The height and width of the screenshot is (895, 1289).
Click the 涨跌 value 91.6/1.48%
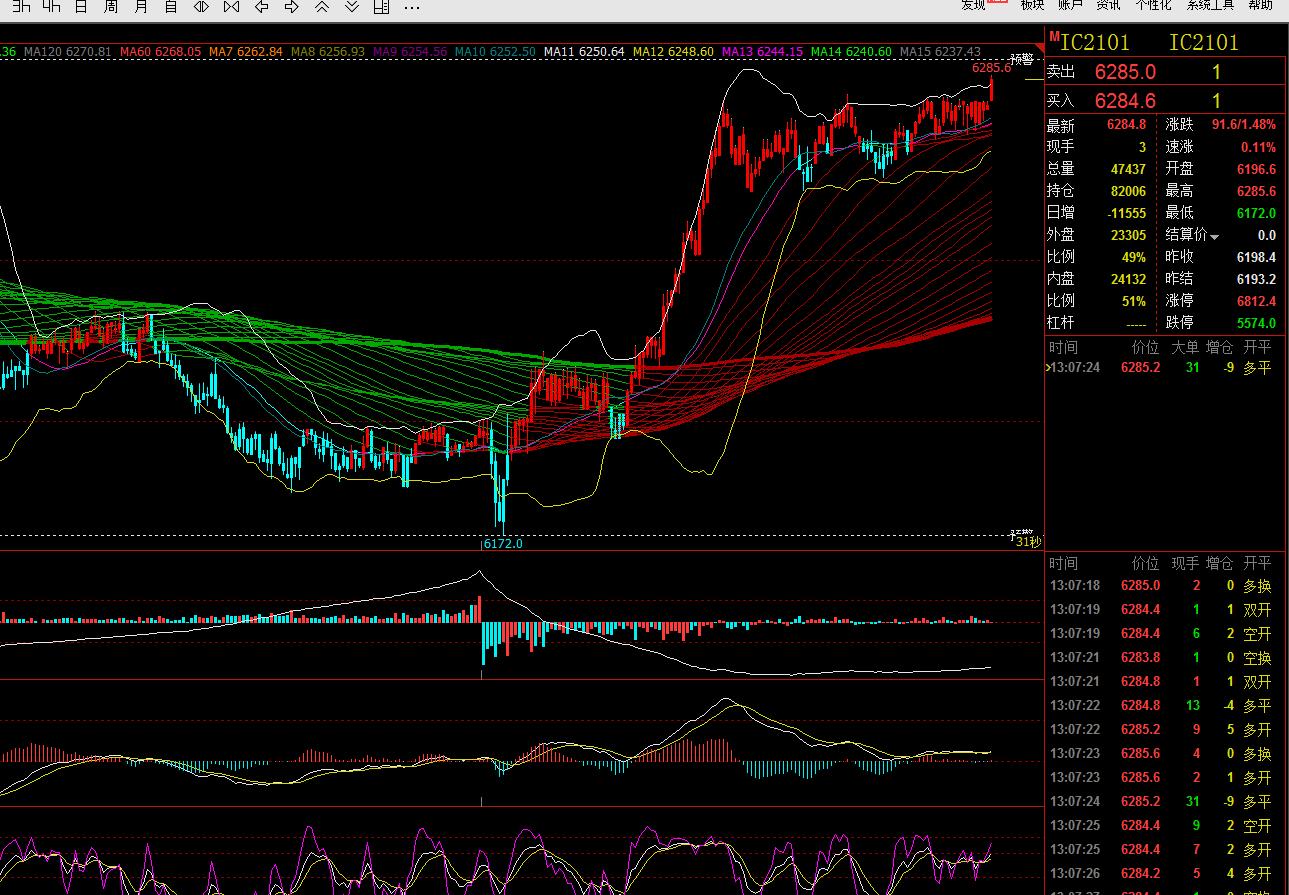pyautogui.click(x=1244, y=125)
